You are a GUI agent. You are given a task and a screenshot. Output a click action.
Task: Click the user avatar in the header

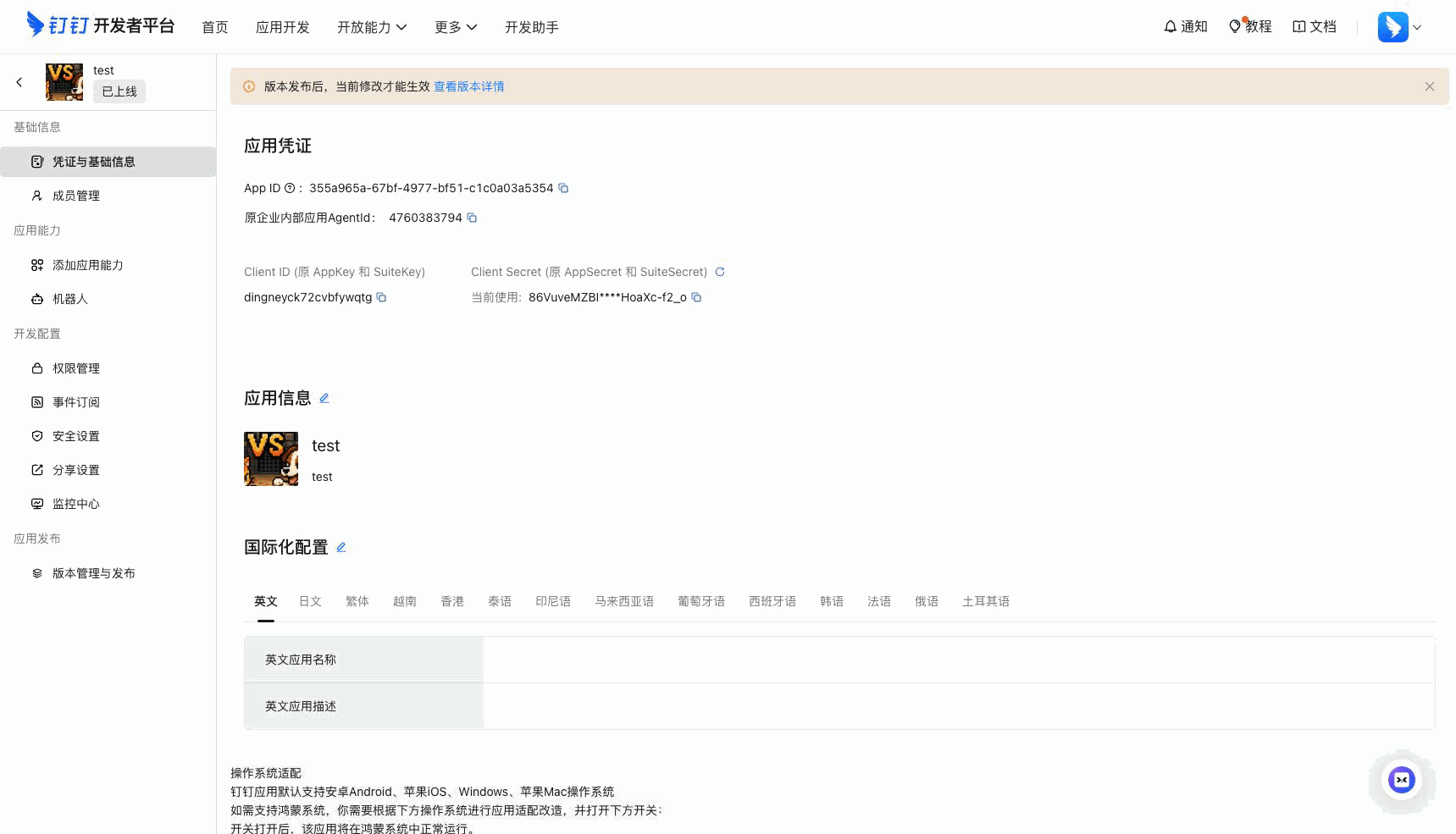point(1392,26)
